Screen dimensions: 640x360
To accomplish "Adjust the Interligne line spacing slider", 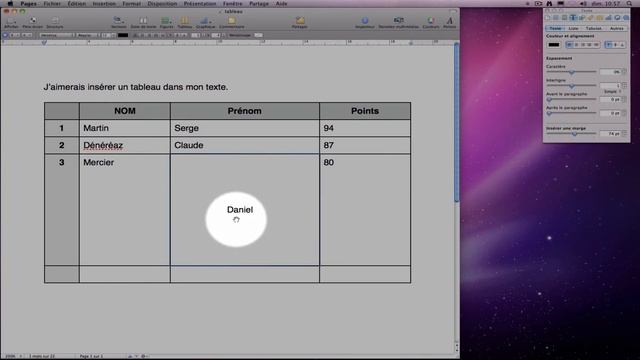I will [x=571, y=86].
